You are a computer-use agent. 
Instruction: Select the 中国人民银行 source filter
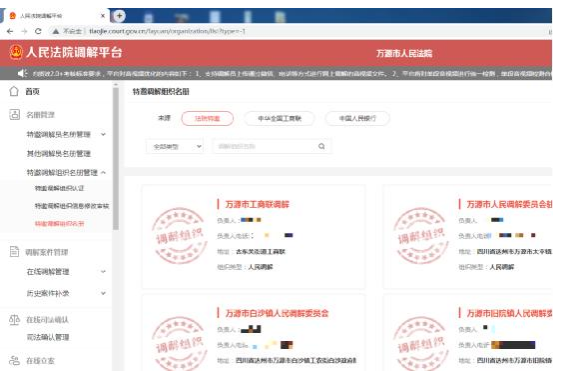tap(357, 118)
